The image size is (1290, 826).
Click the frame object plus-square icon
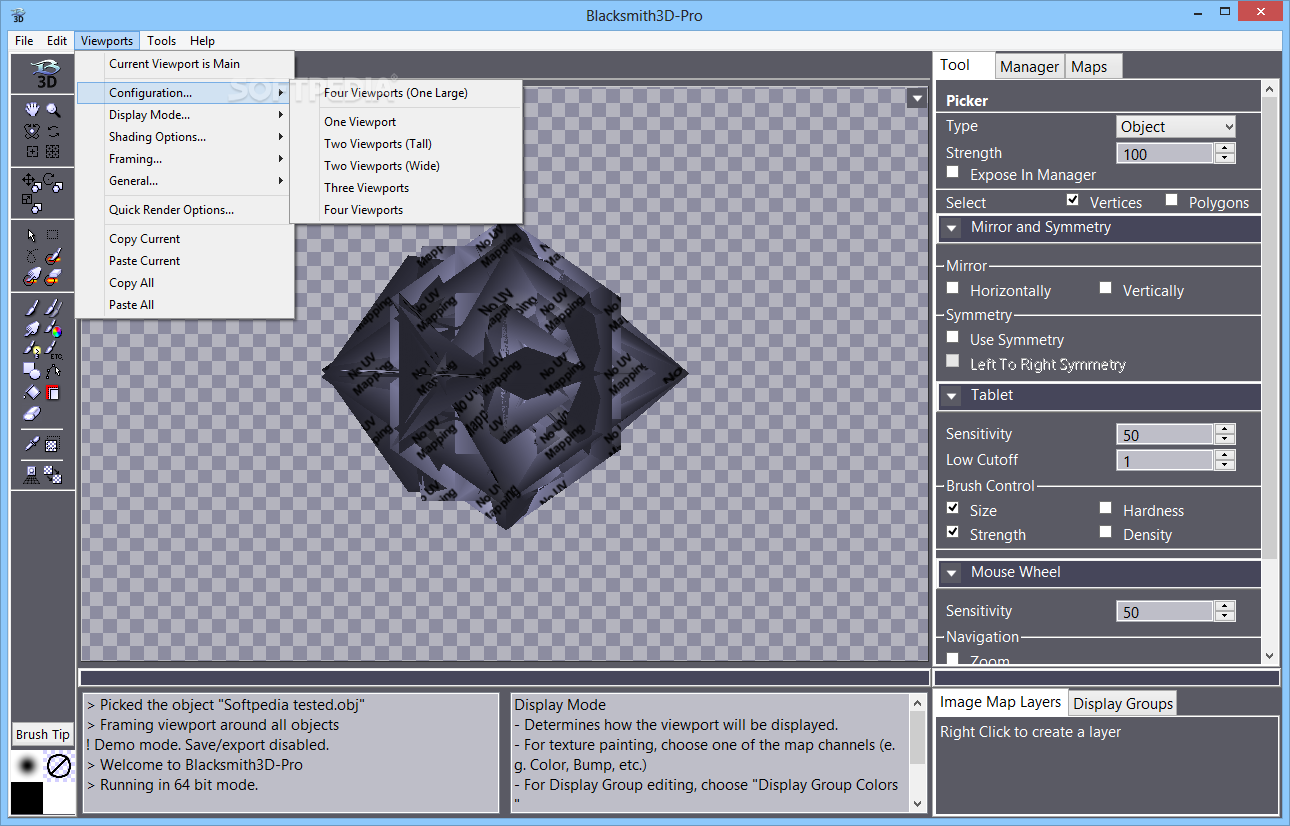[x=32, y=151]
